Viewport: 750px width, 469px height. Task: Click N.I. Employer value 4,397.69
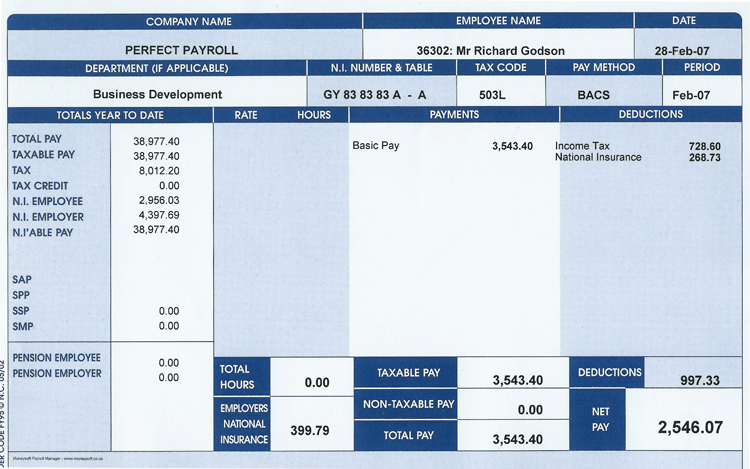click(156, 216)
